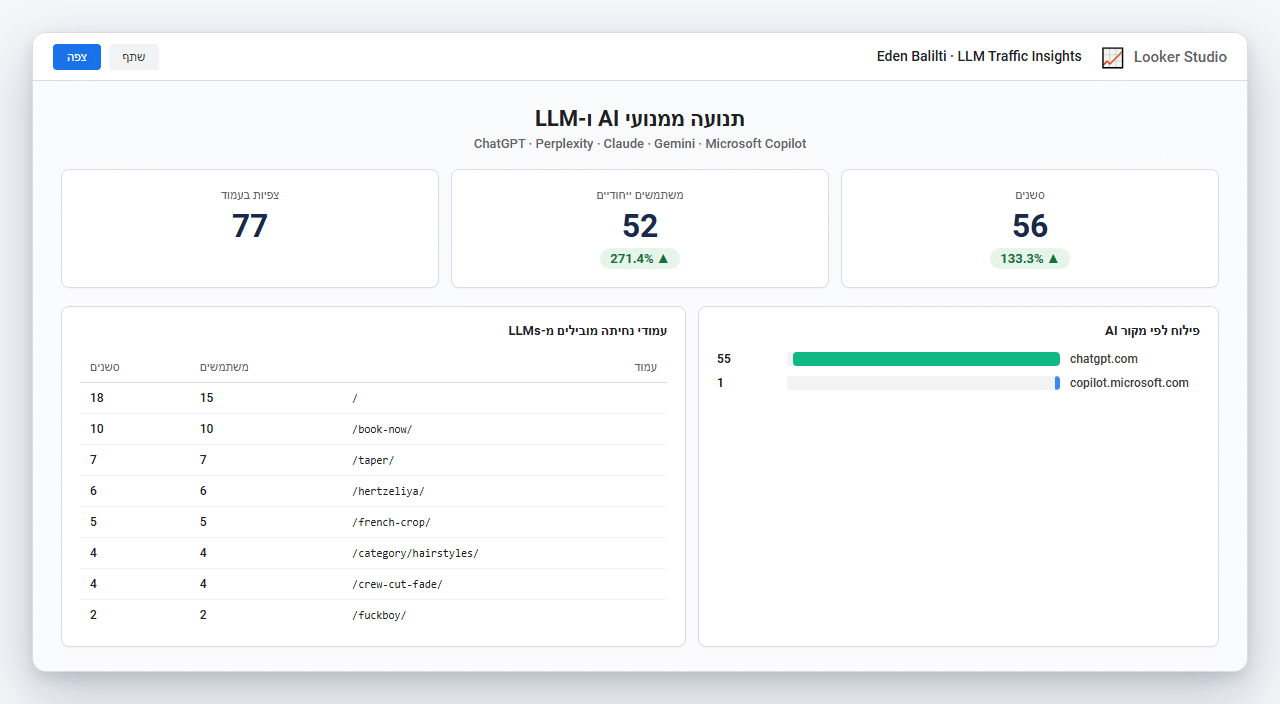Select the /book-now/ table row
This screenshot has height=704, width=1280.
coord(374,429)
